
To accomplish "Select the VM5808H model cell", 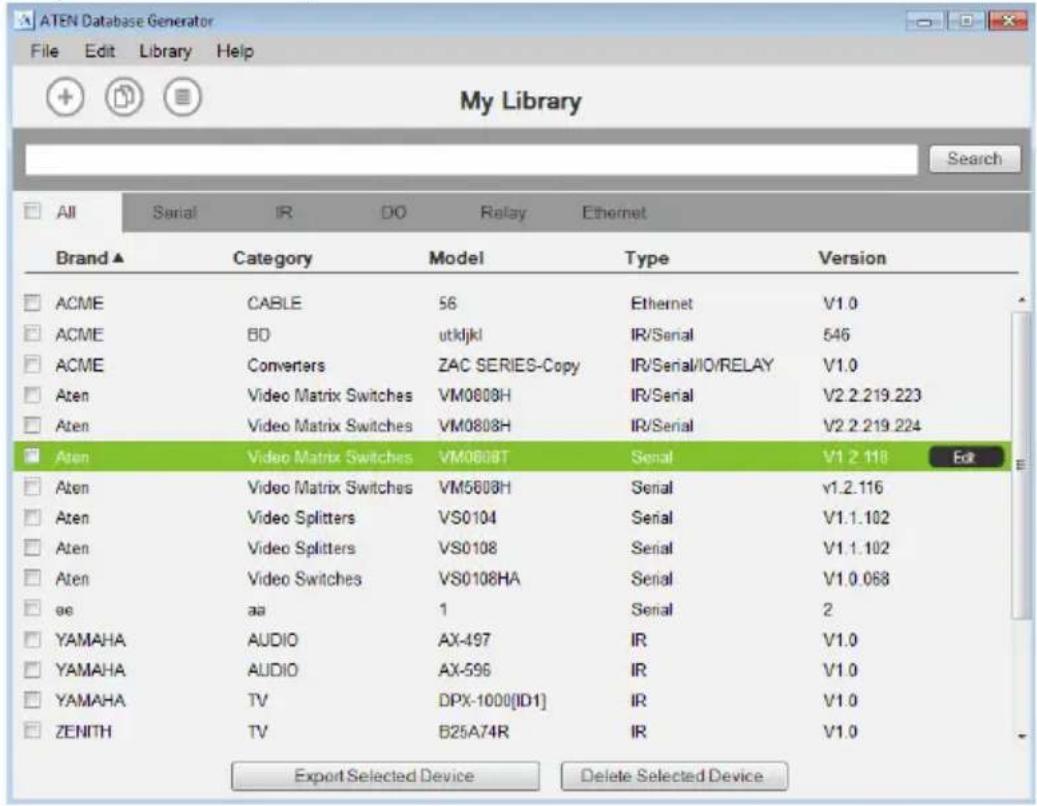I will 474,487.
